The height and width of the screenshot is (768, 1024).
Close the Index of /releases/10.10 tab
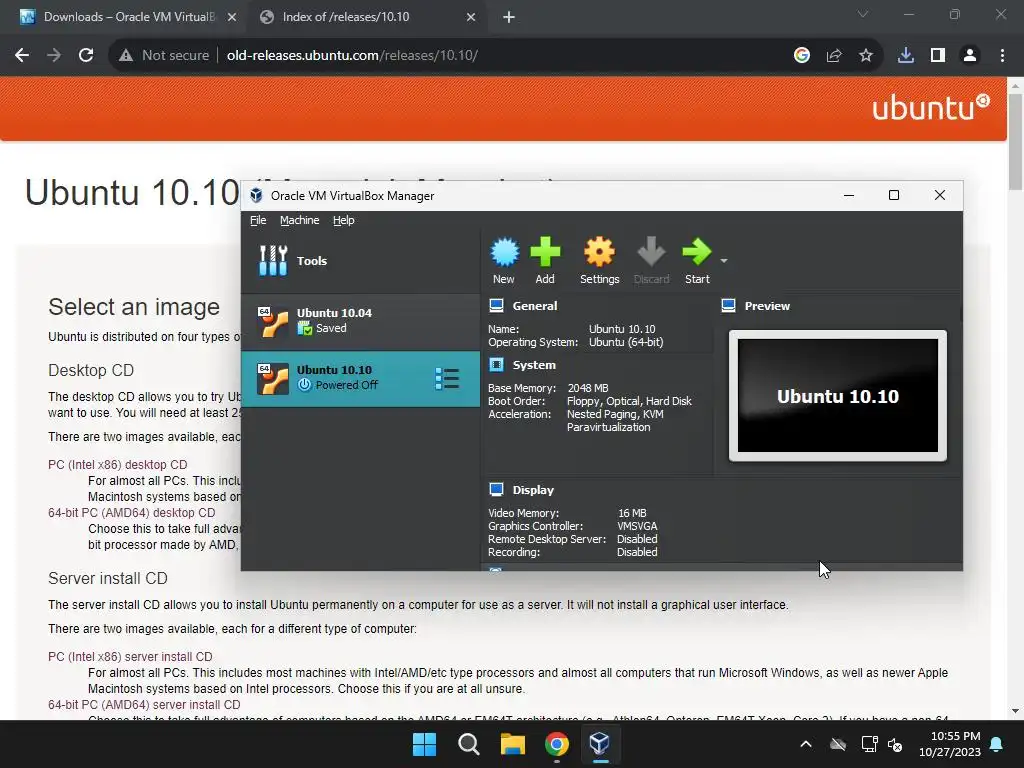pos(471,17)
